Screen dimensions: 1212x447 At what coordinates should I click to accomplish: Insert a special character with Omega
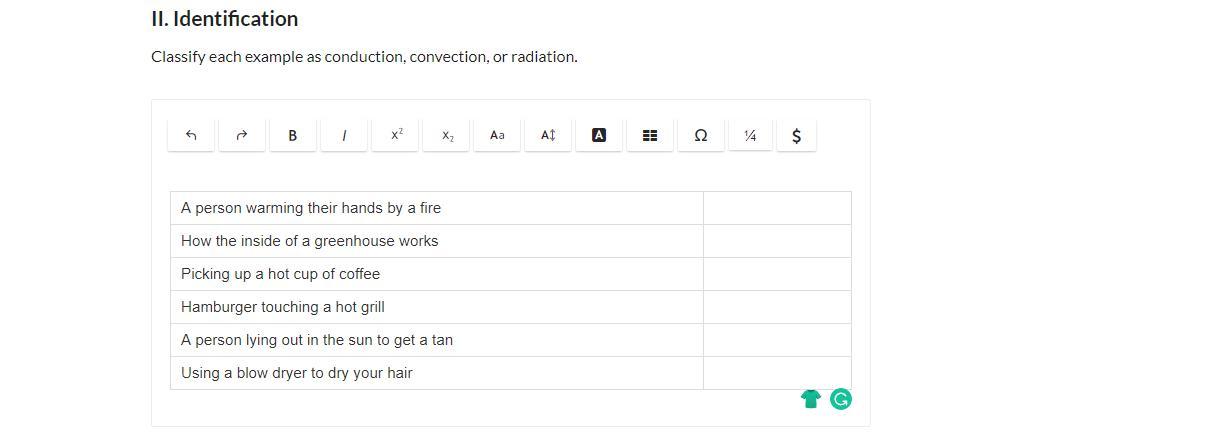coord(701,135)
